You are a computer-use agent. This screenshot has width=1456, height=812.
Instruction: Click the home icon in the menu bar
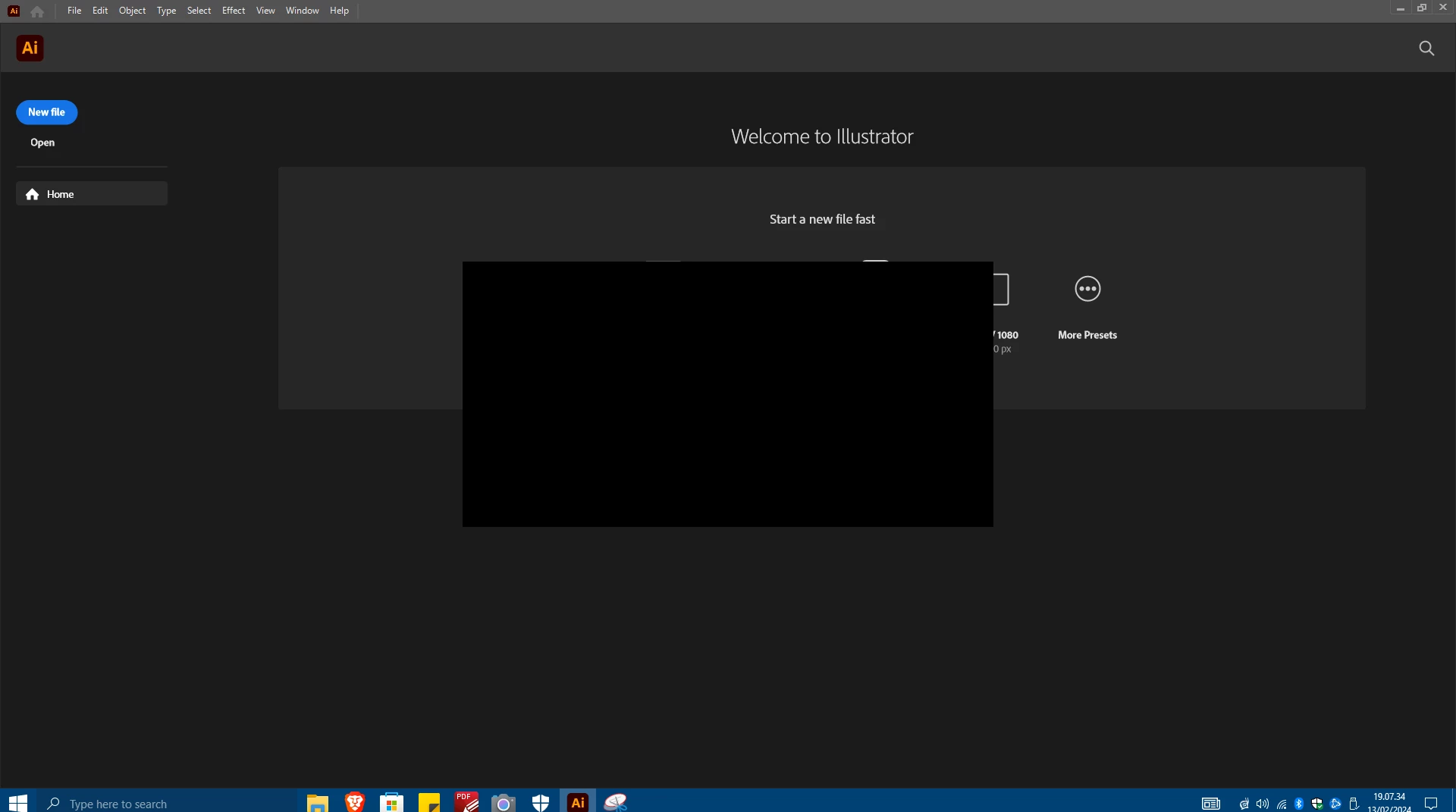pyautogui.click(x=37, y=11)
